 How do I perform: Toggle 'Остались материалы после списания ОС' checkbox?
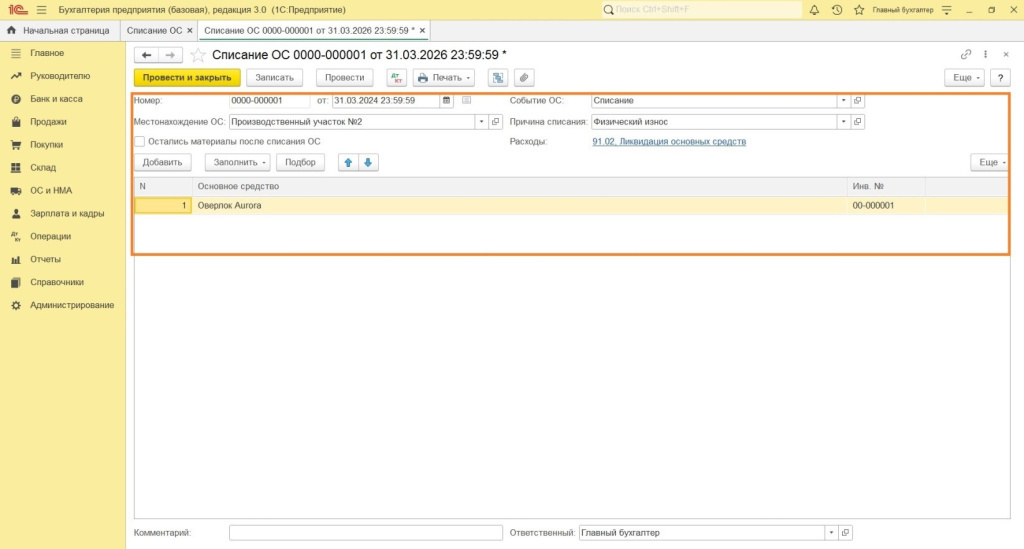[139, 142]
